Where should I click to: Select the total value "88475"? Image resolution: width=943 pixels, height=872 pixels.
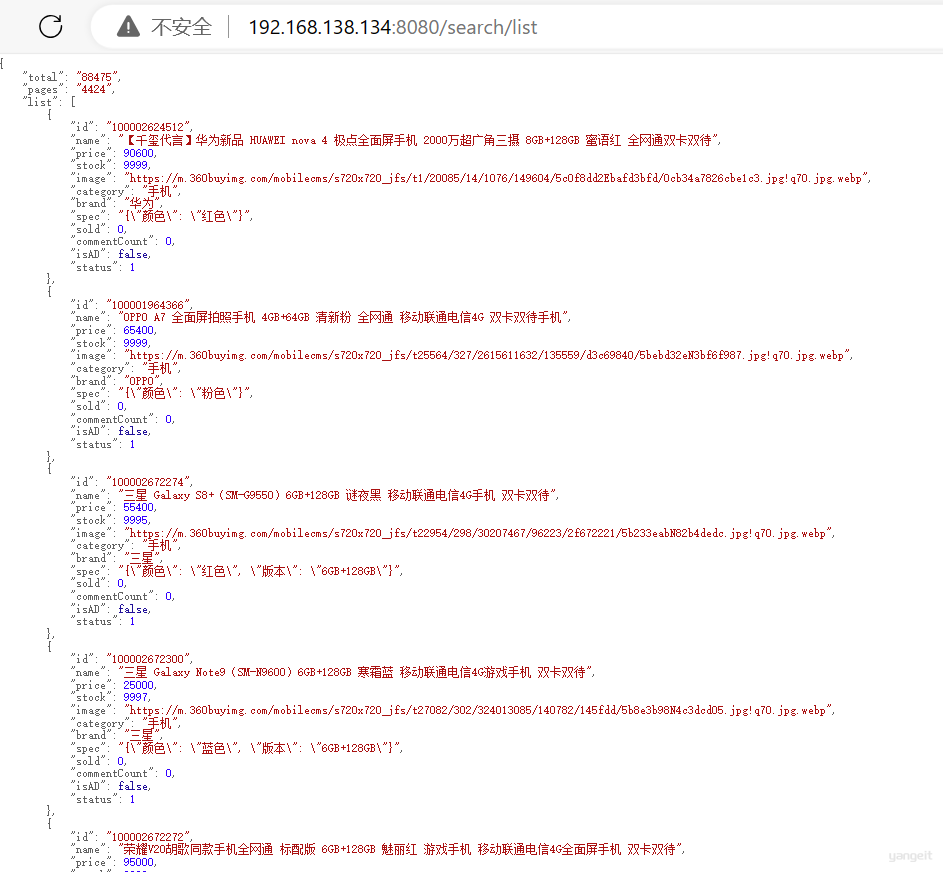pyautogui.click(x=97, y=77)
